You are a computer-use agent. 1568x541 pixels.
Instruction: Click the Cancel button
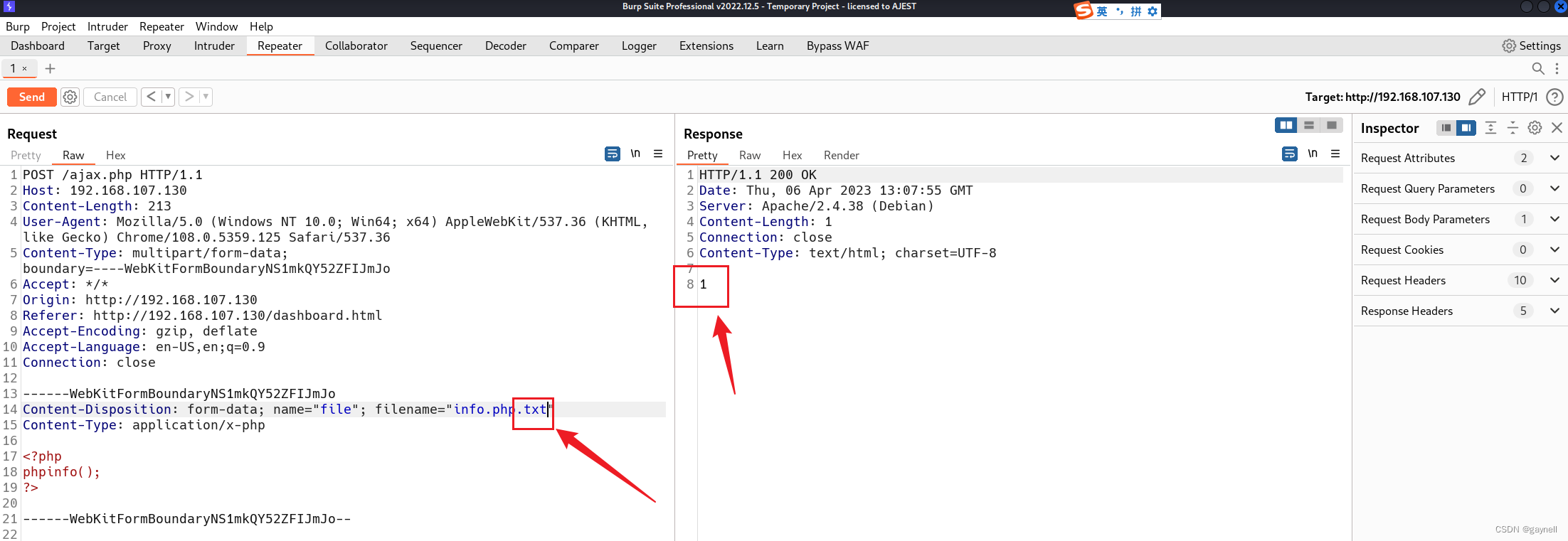(110, 97)
